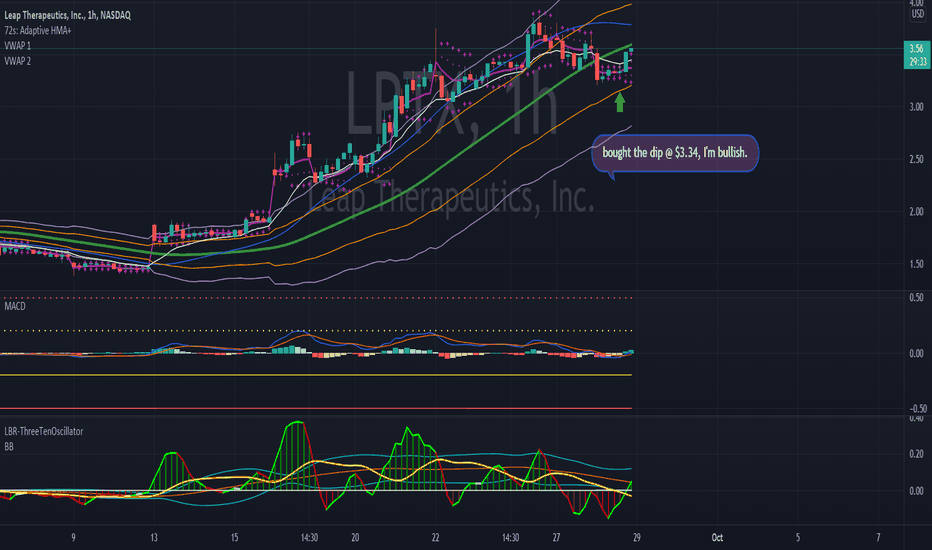The image size is (932, 550).
Task: Select the VWAP 2 indicator label
Action: [x=17, y=61]
